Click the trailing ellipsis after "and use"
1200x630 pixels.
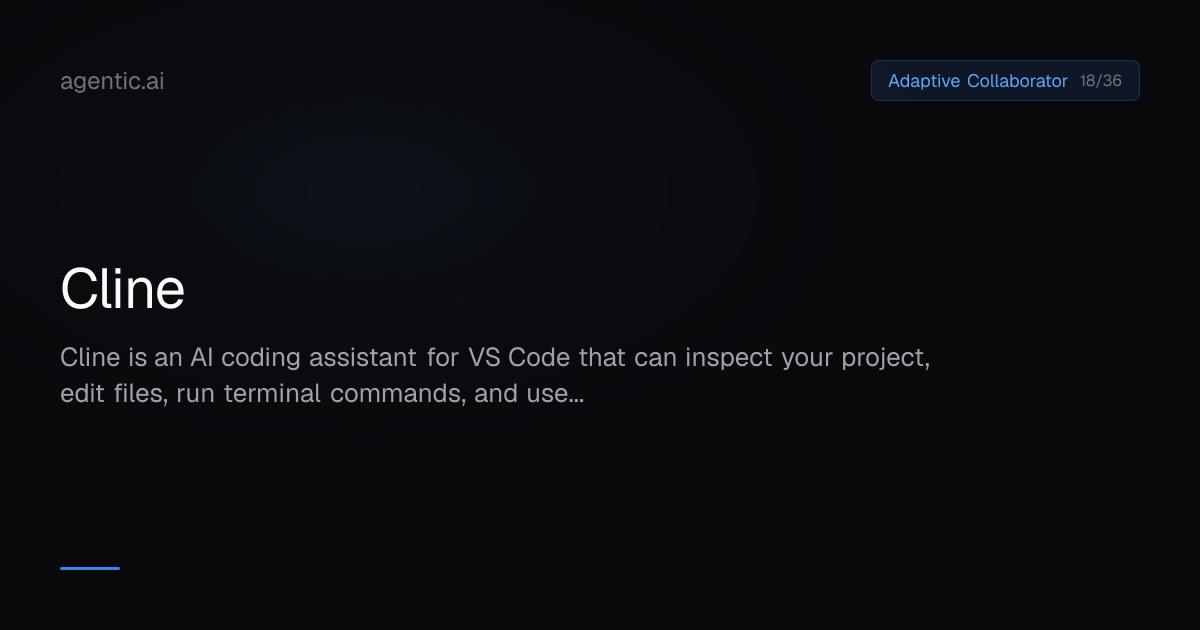[575, 393]
